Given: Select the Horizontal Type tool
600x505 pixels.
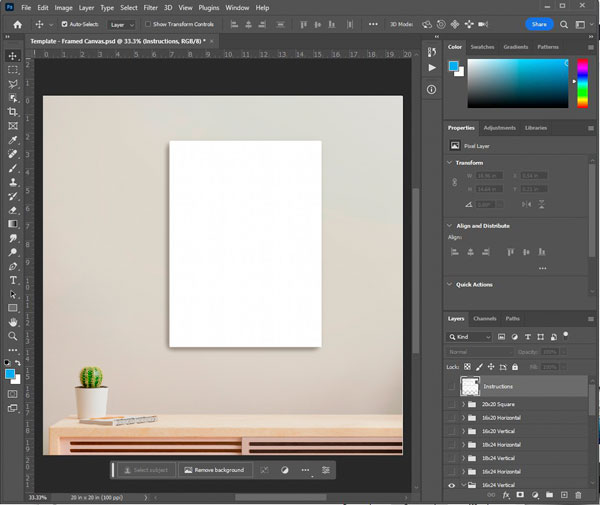Looking at the screenshot, I should (13, 281).
